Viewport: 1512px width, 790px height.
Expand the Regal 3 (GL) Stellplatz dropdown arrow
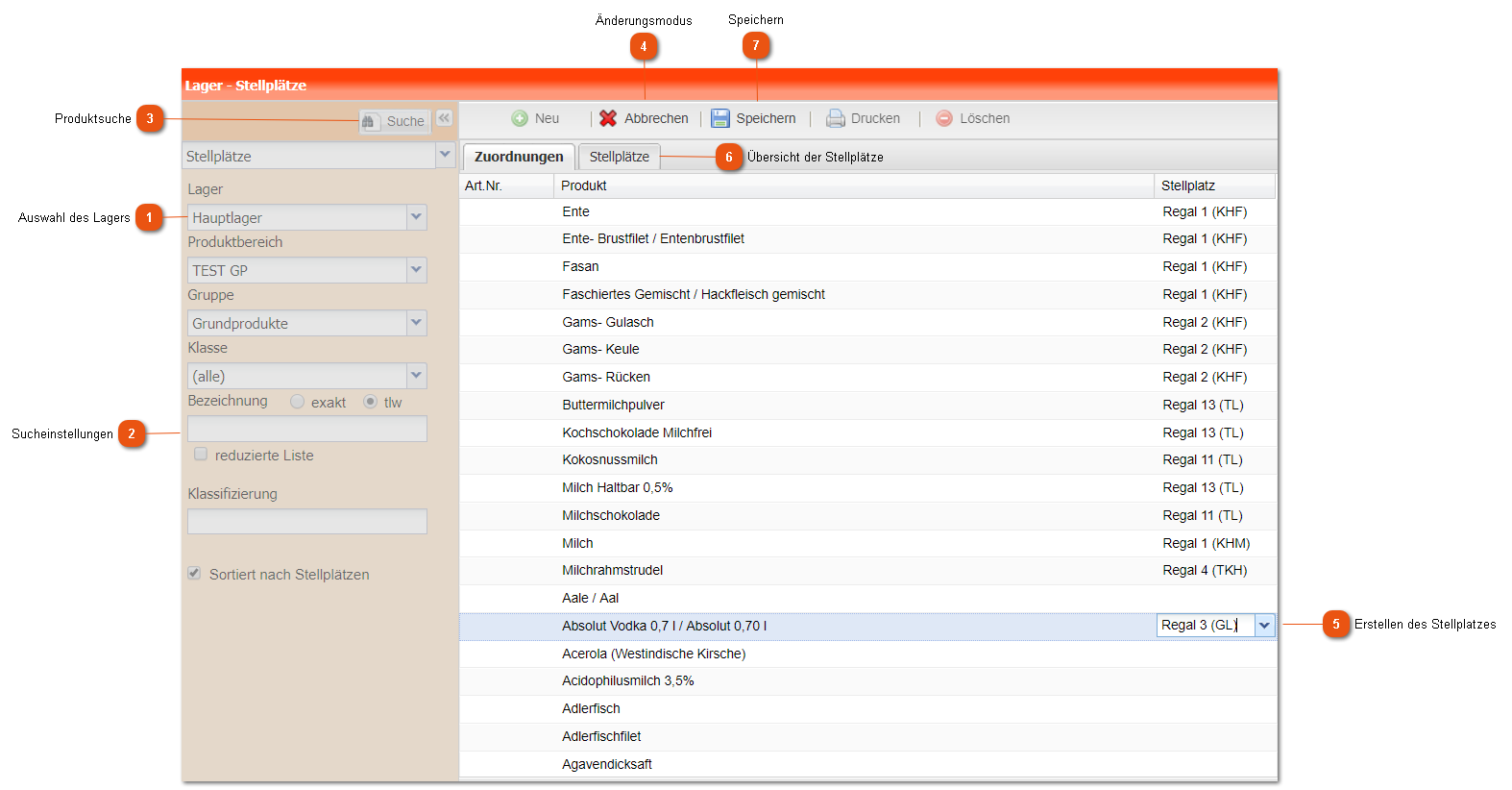(x=1265, y=626)
